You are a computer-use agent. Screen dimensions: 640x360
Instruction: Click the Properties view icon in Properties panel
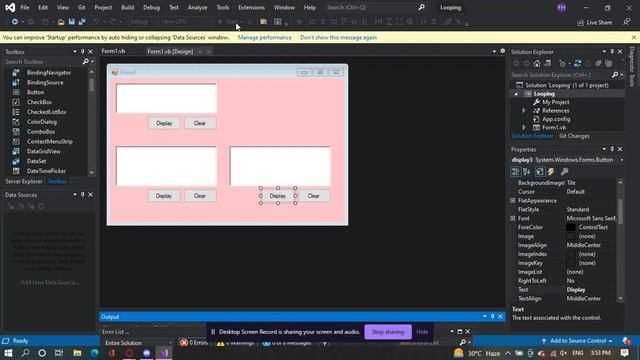[540, 172]
